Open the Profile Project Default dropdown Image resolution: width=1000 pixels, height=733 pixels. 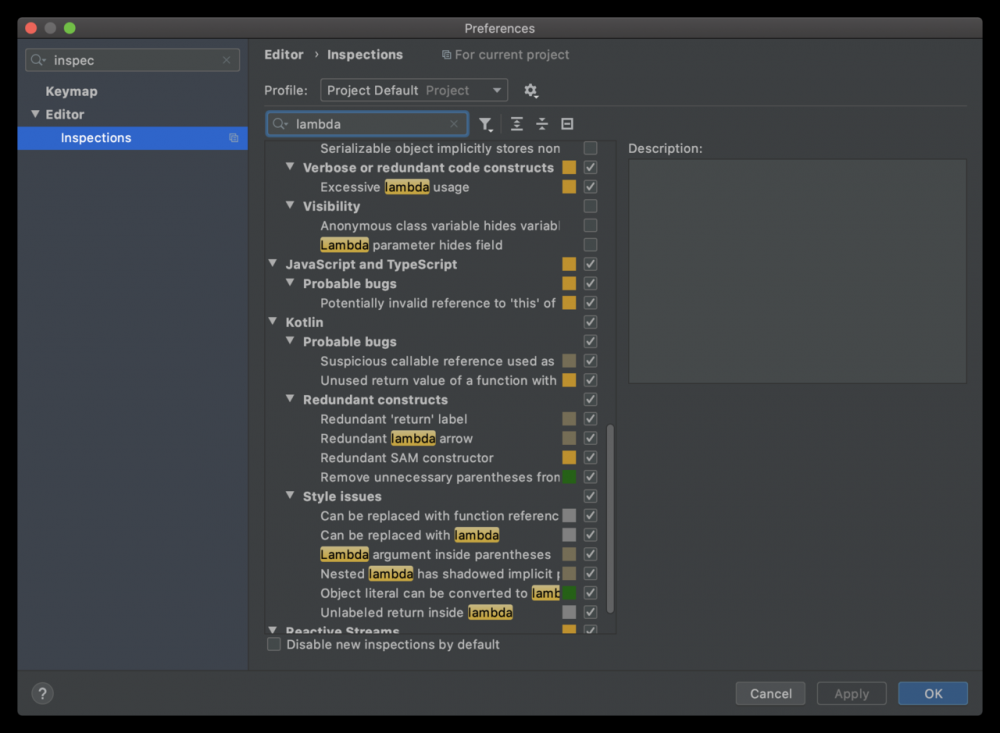tap(414, 91)
